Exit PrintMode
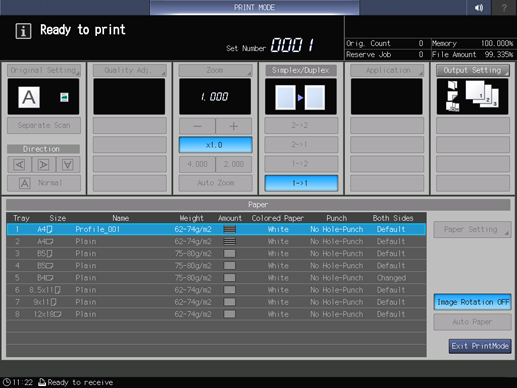 (480, 346)
